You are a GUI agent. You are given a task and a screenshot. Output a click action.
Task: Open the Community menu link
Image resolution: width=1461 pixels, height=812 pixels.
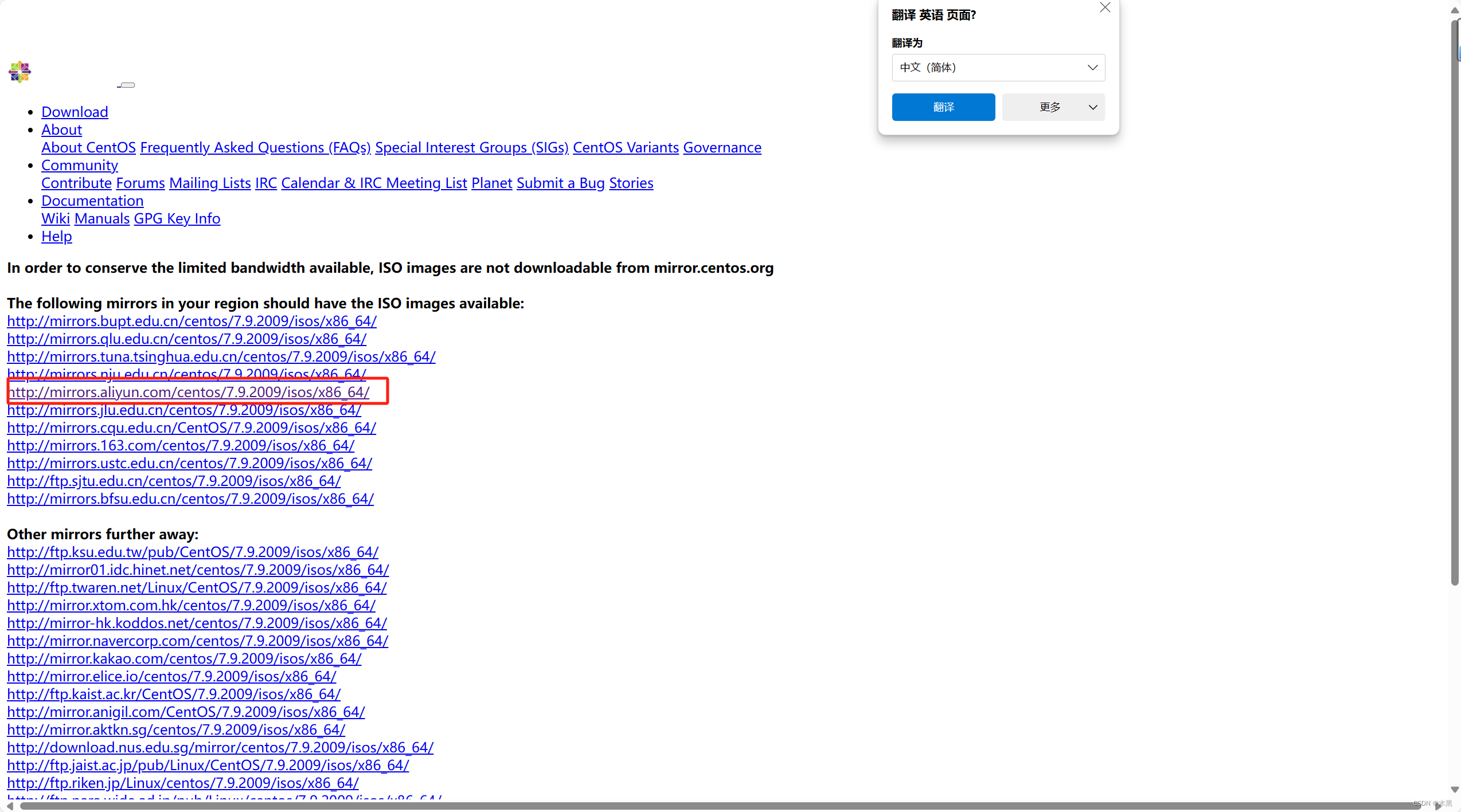pos(79,165)
